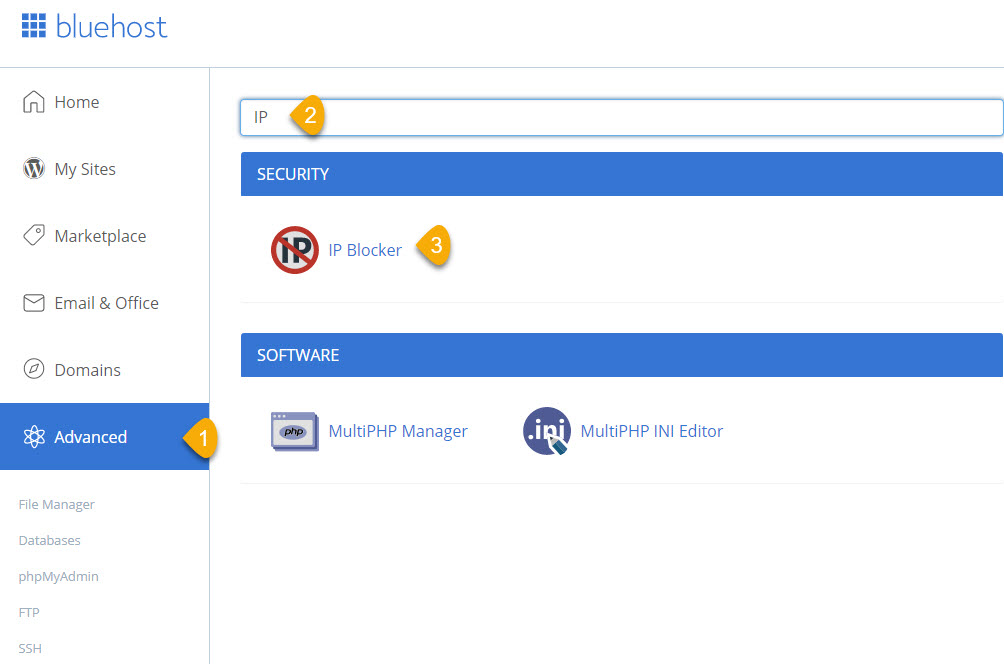The height and width of the screenshot is (664, 1004).
Task: Click the MultiPHP INI Editor icon
Action: [547, 431]
